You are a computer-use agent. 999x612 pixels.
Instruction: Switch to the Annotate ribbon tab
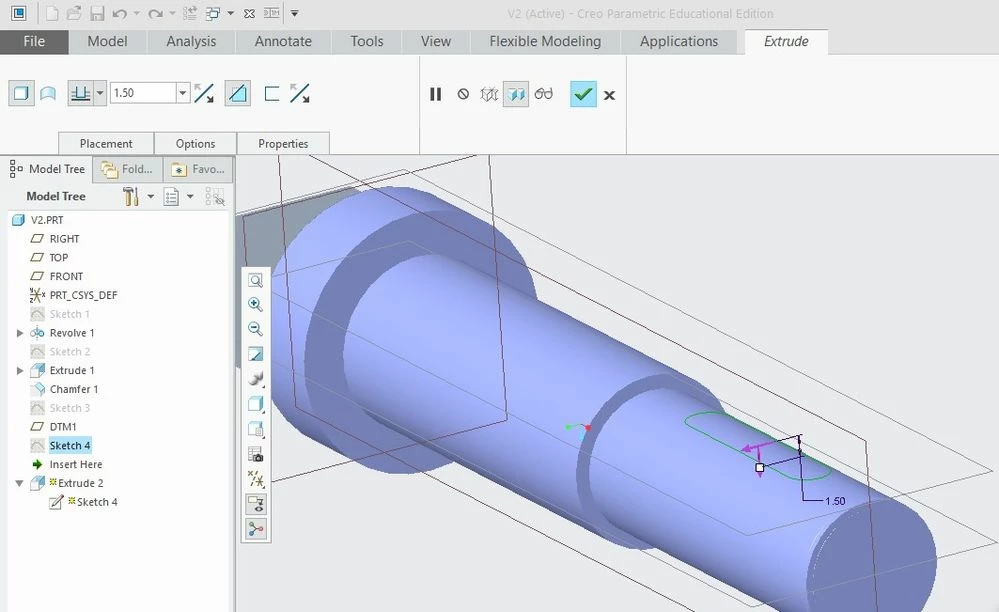[283, 41]
